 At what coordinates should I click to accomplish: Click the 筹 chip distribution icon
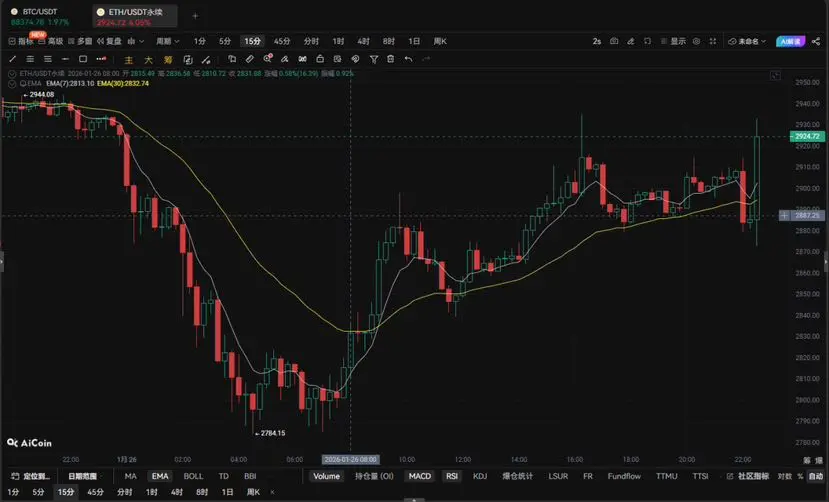(x=168, y=60)
